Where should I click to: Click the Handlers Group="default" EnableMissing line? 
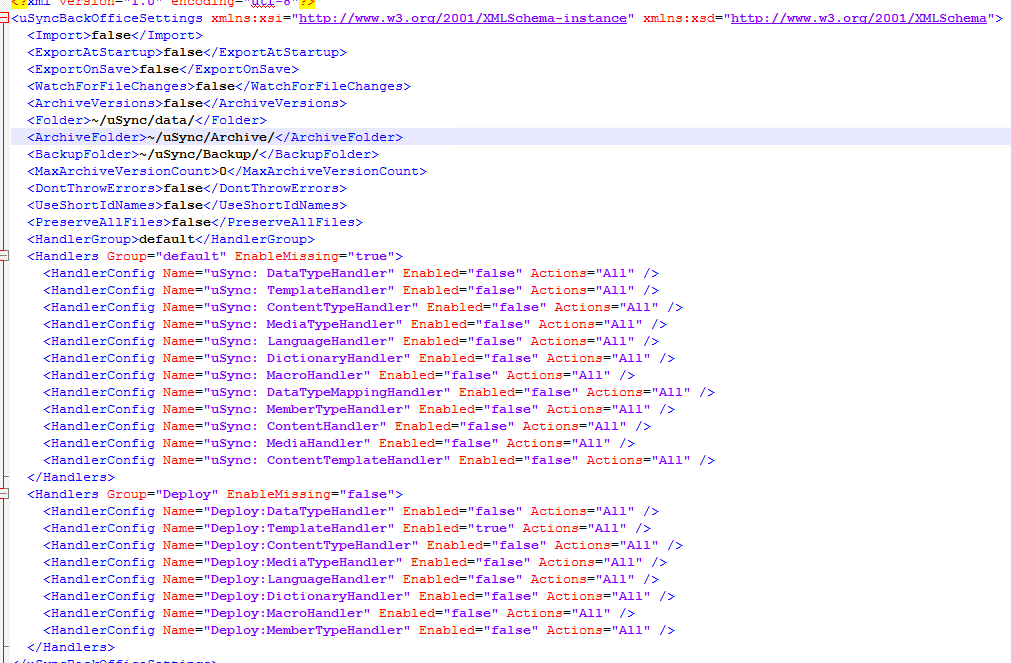pyautogui.click(x=215, y=256)
